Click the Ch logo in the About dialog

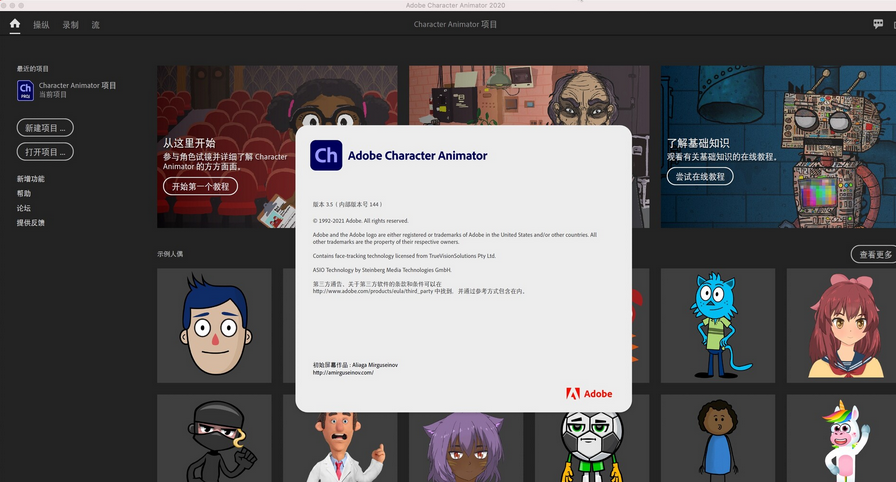326,155
